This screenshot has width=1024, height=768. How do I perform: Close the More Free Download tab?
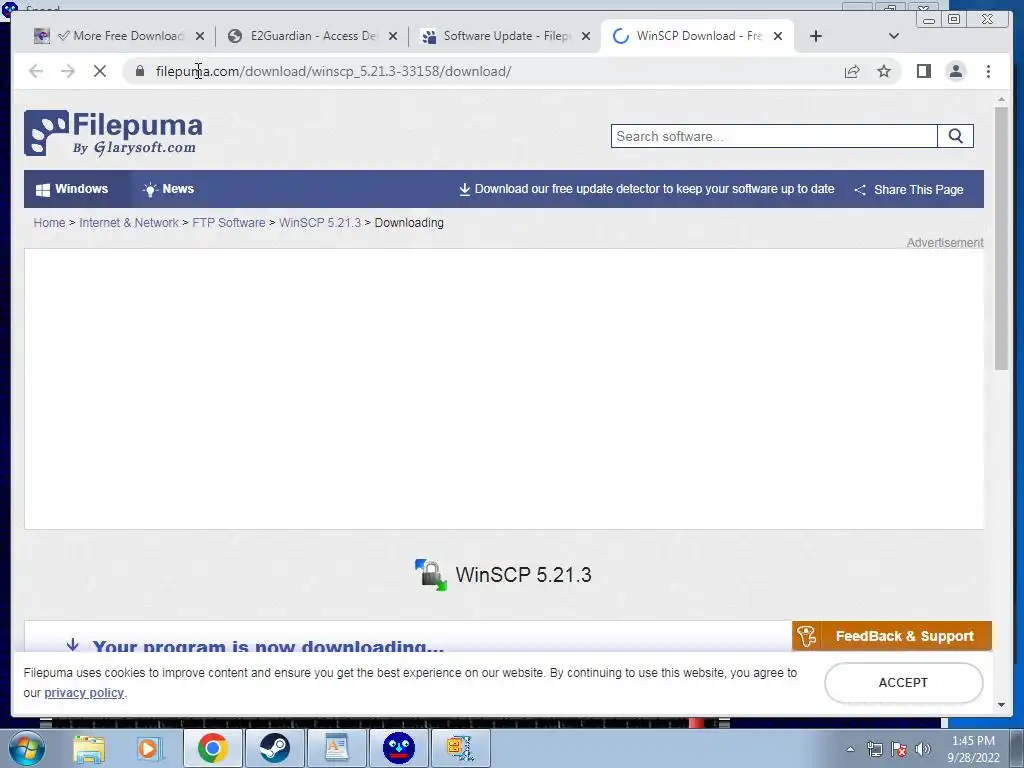pos(200,36)
